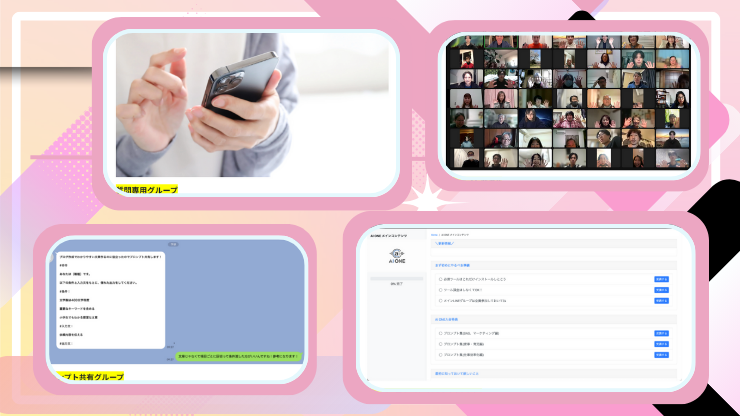
Task: Click blue button on last プロンプト集 row
Action: pyautogui.click(x=661, y=354)
